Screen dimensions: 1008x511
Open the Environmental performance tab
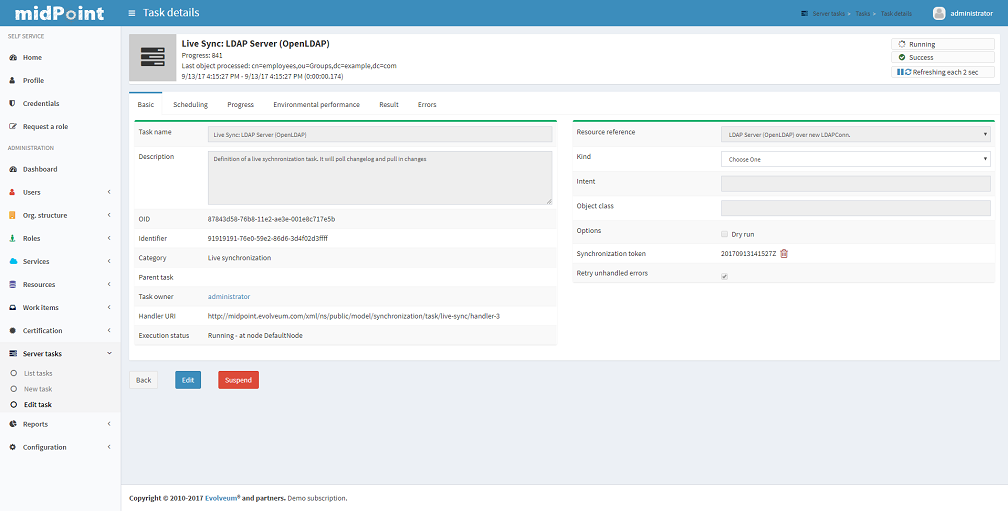(316, 104)
